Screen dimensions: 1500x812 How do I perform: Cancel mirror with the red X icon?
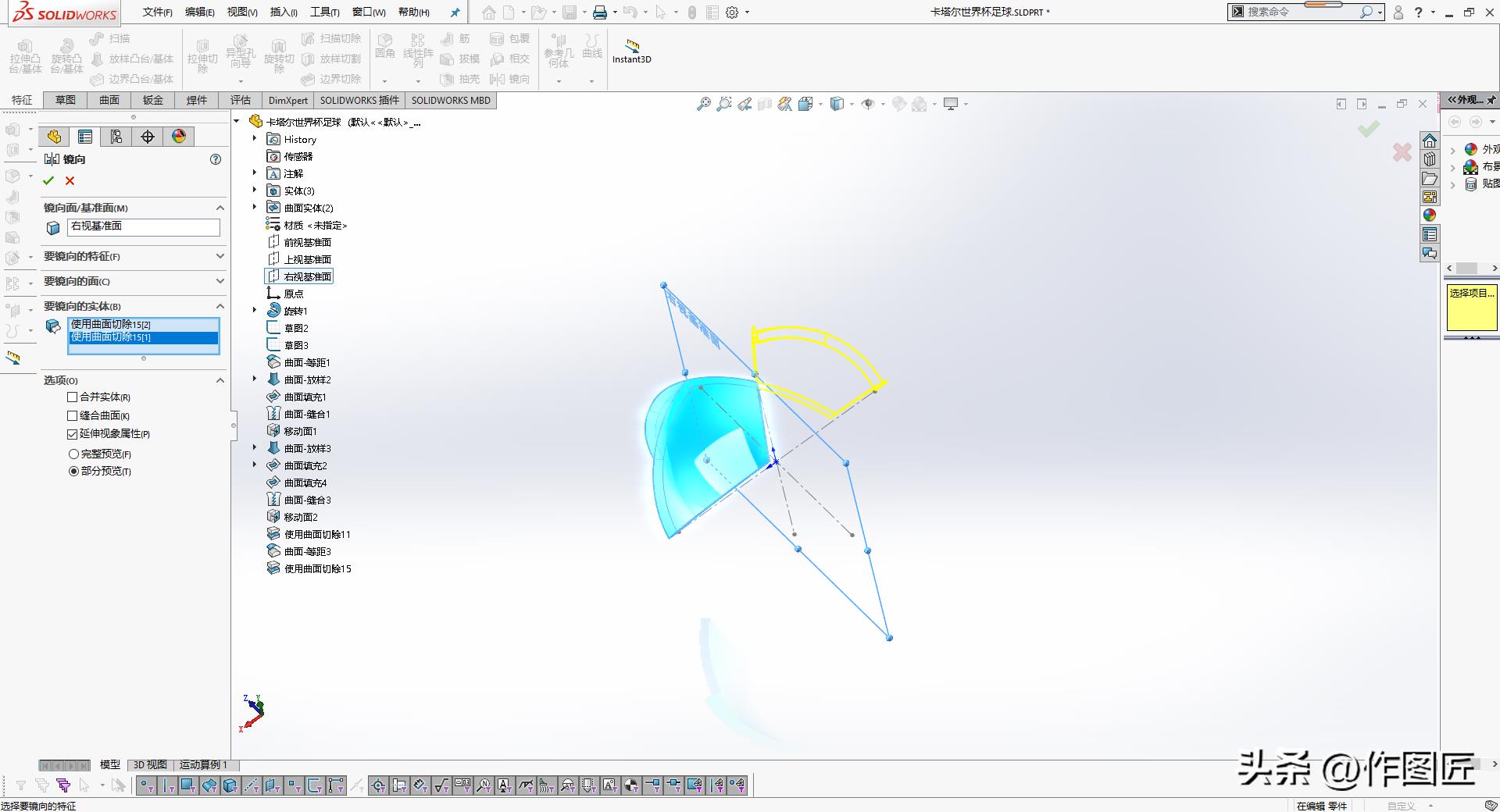(x=70, y=181)
